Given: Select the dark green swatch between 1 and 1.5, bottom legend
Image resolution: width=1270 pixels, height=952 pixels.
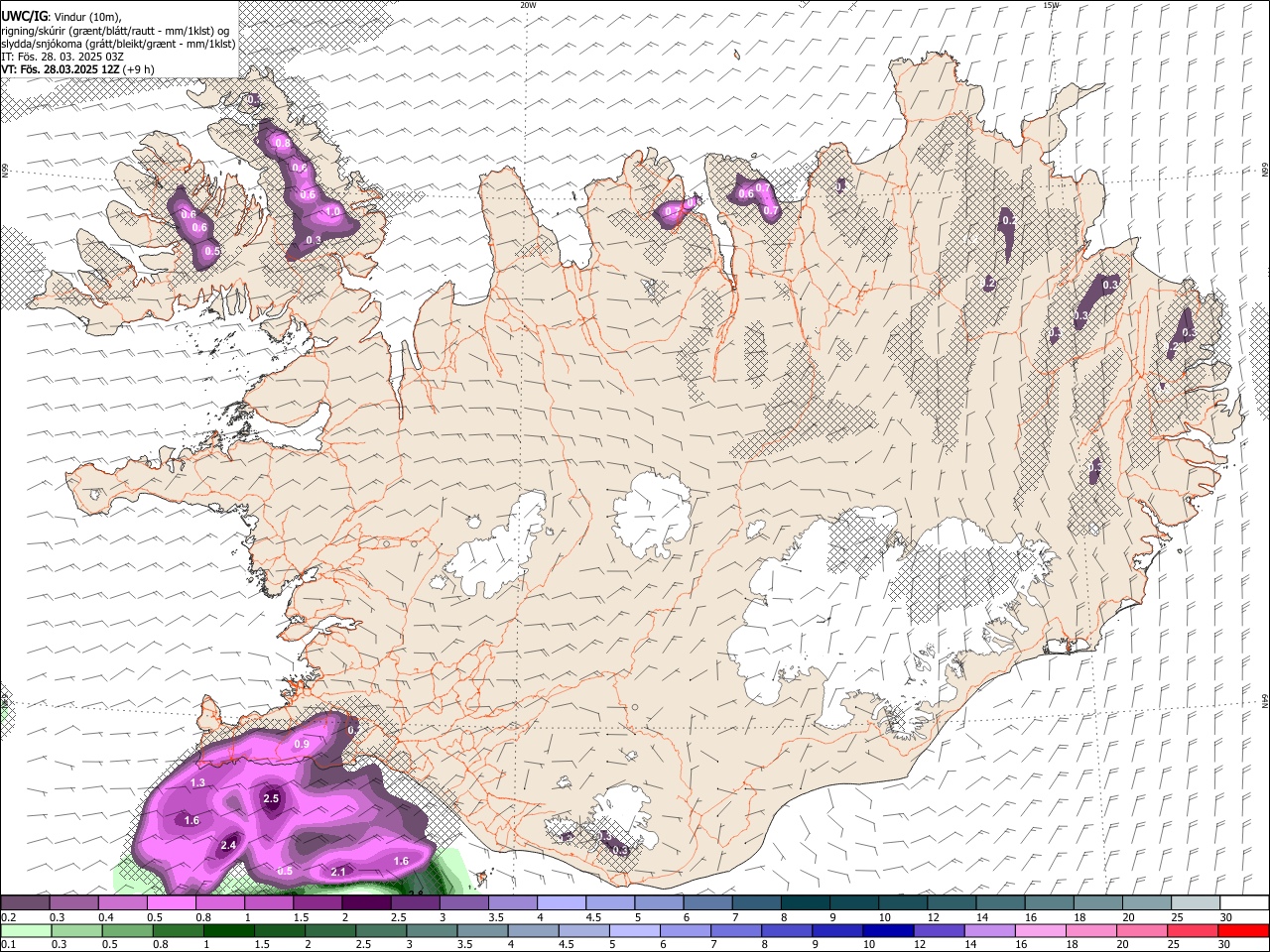Looking at the screenshot, I should coord(228,930).
